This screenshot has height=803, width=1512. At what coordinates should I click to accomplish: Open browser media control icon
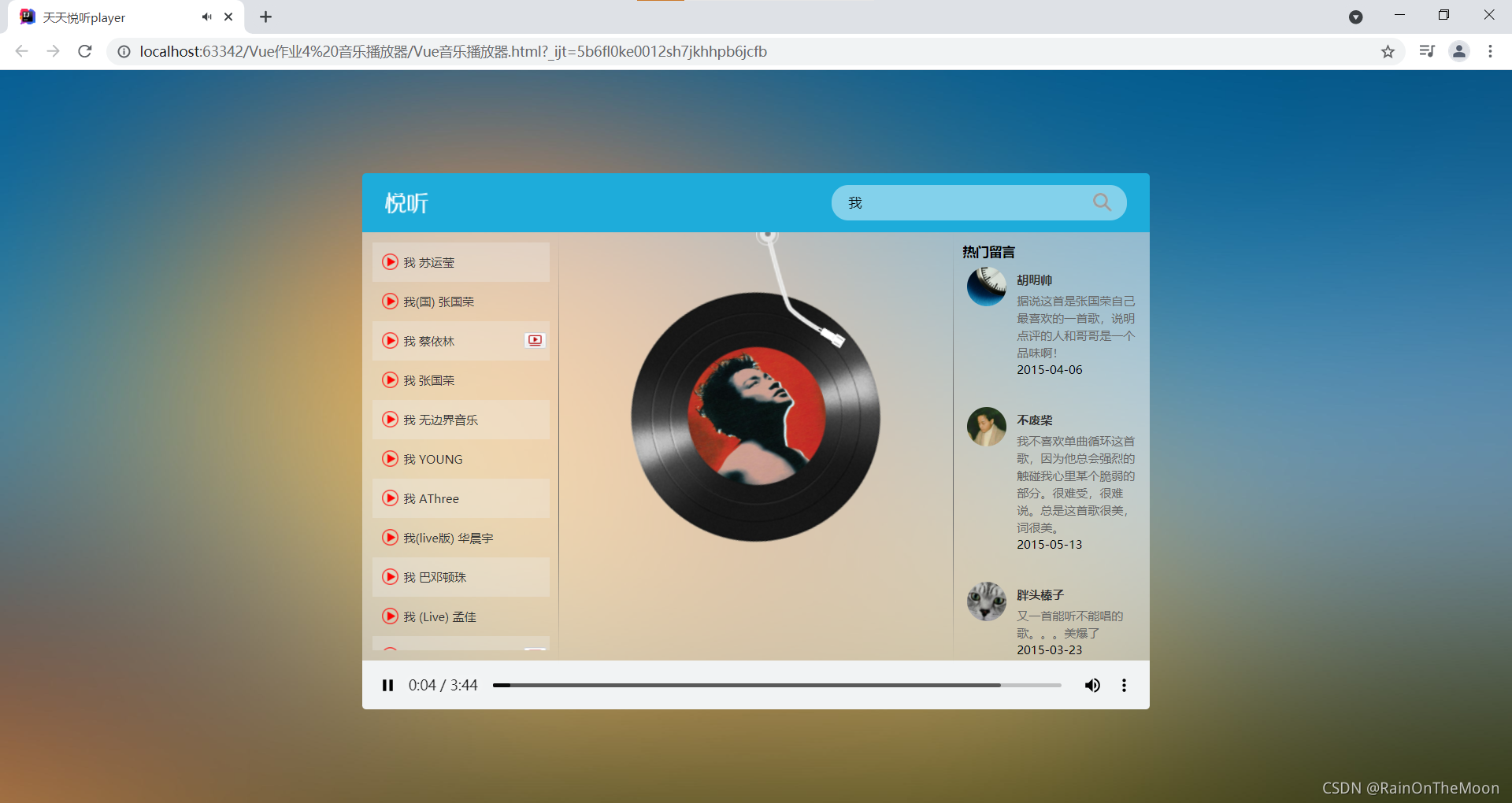pos(1427,51)
